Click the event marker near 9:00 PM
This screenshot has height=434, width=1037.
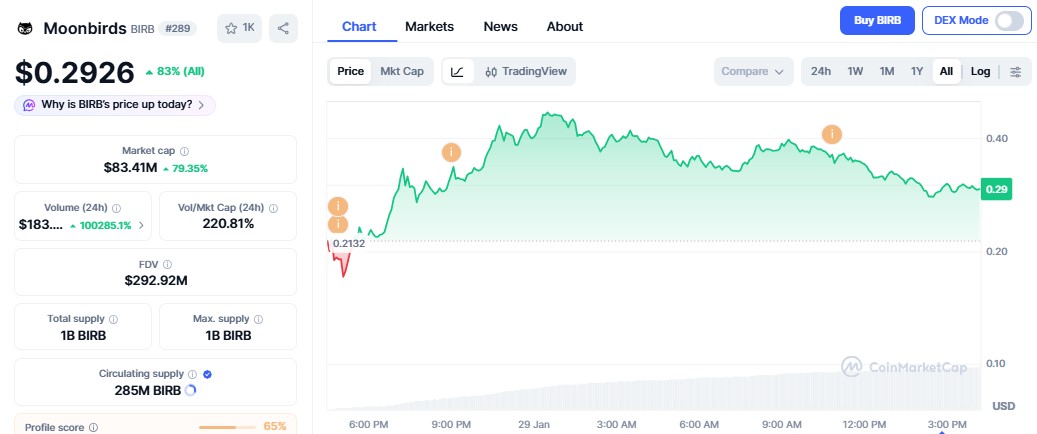[452, 152]
